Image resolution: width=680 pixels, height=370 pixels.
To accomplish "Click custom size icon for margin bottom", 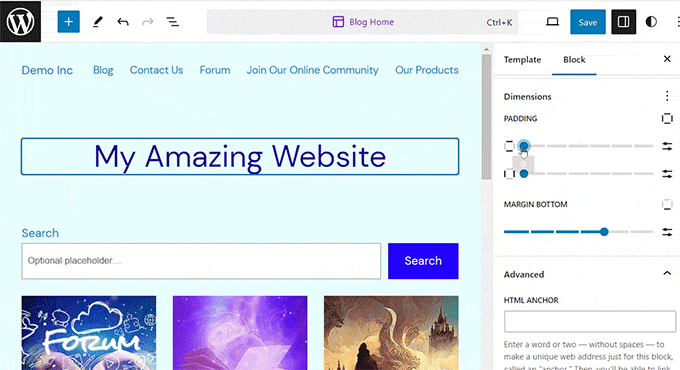I will point(667,232).
